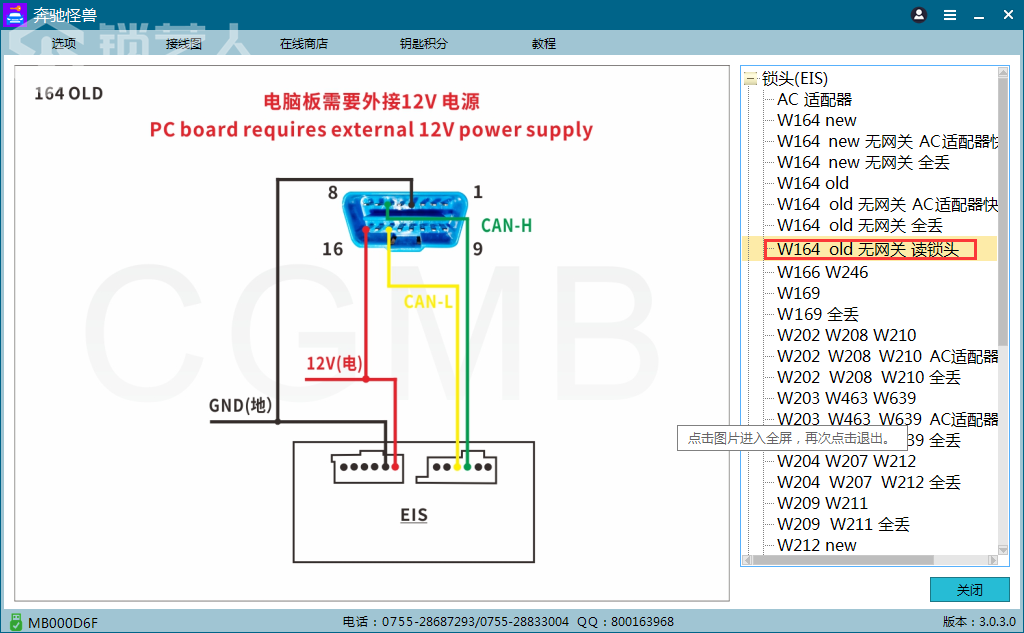The width and height of the screenshot is (1024, 633).
Task: Click the 关闭 button
Action: [x=969, y=590]
